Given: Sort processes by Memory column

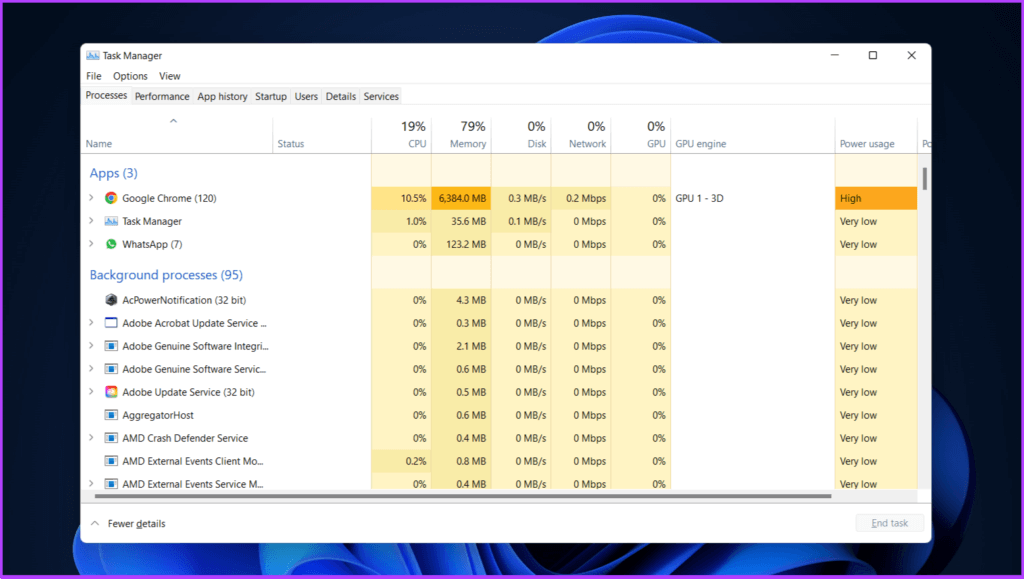Looking at the screenshot, I should 461,135.
